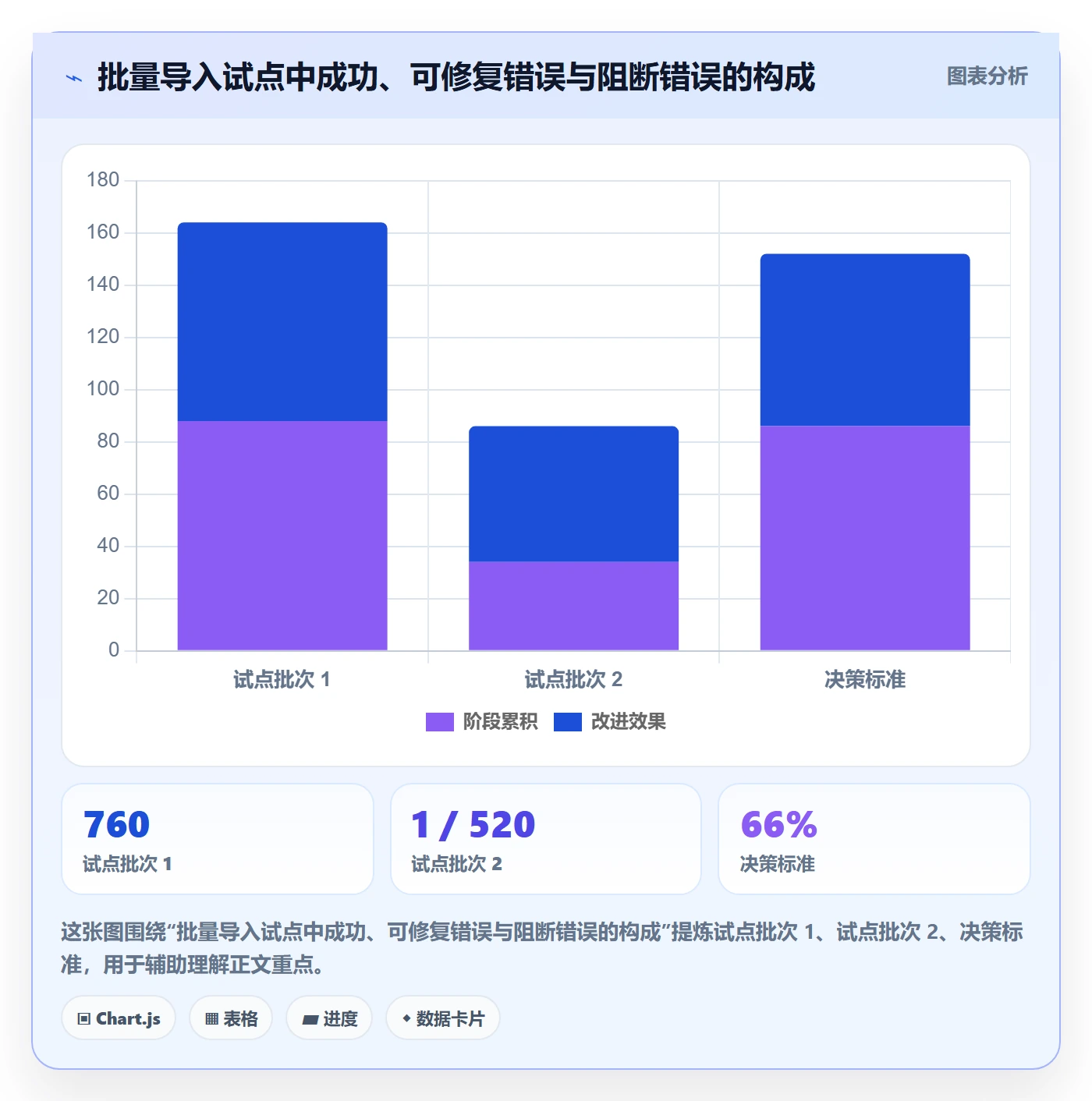1092x1101 pixels.
Task: Click the purple segment of 试点批次 2 bar
Action: [573, 606]
